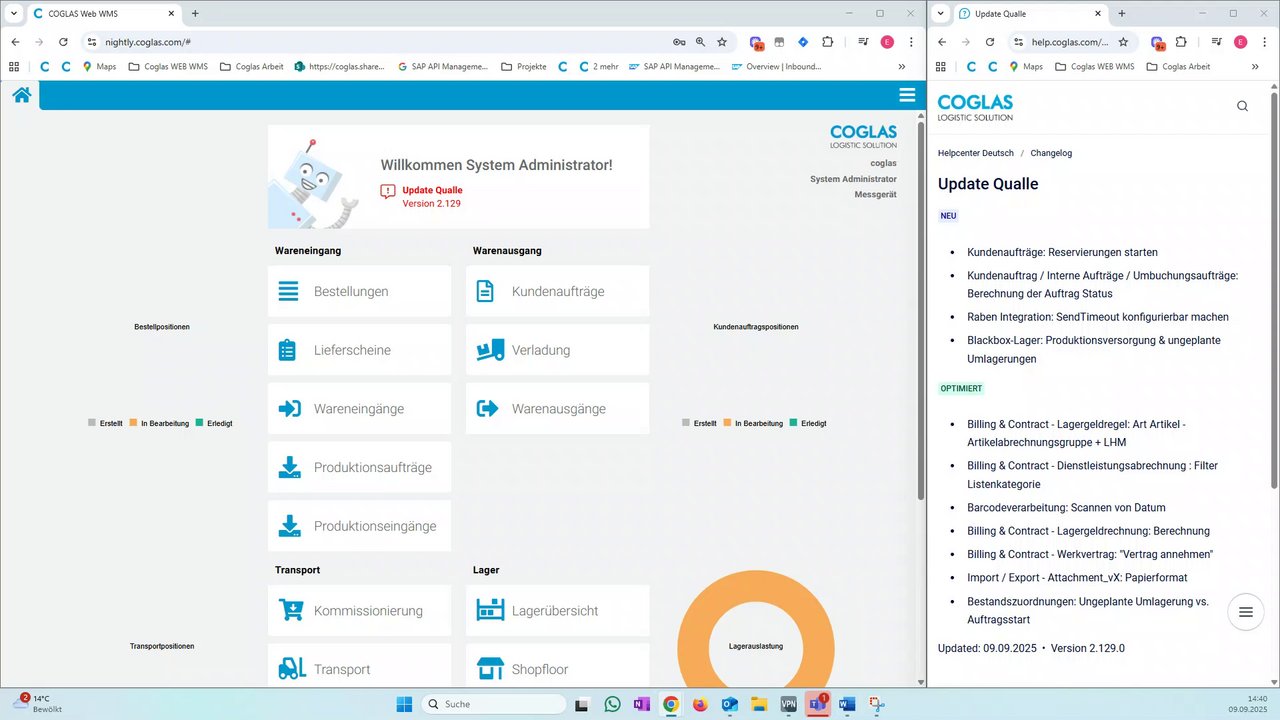Viewport: 1280px width, 720px height.
Task: Open tab search dropdown in left browser
Action: click(14, 14)
